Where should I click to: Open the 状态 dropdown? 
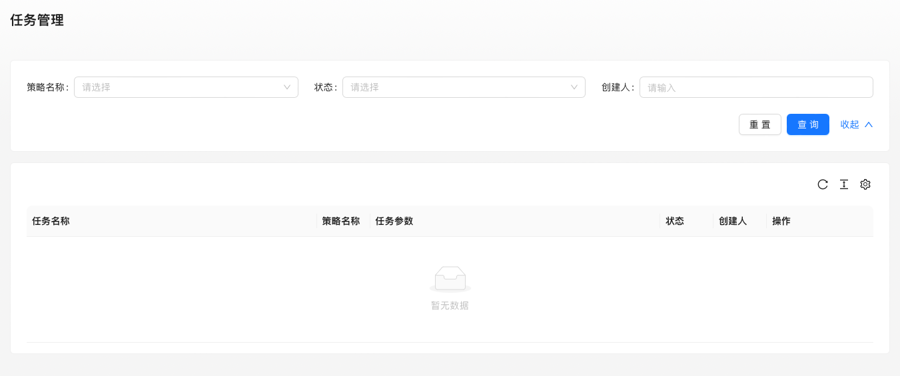click(464, 87)
